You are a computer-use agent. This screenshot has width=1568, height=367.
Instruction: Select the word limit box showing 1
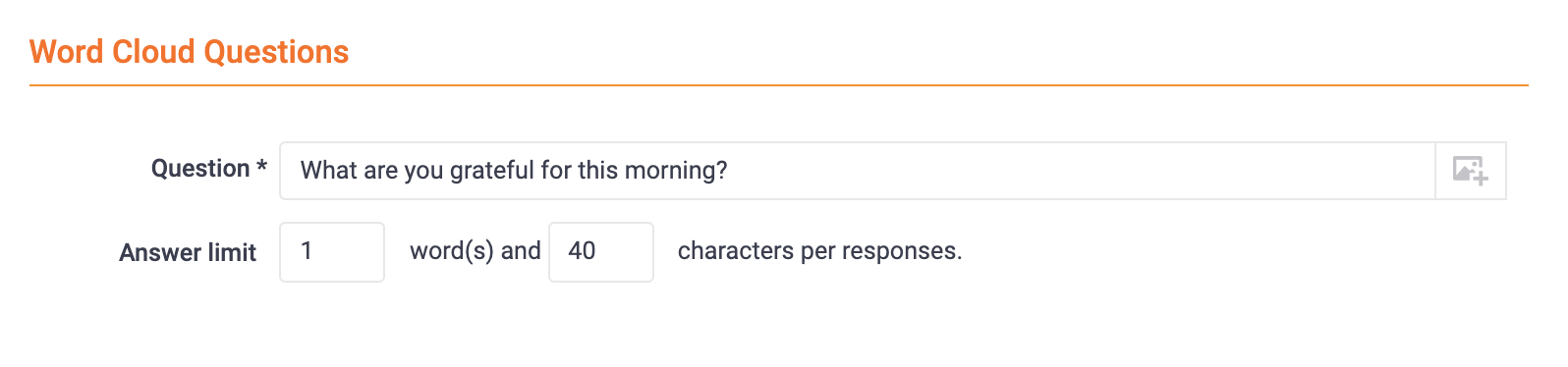click(332, 252)
